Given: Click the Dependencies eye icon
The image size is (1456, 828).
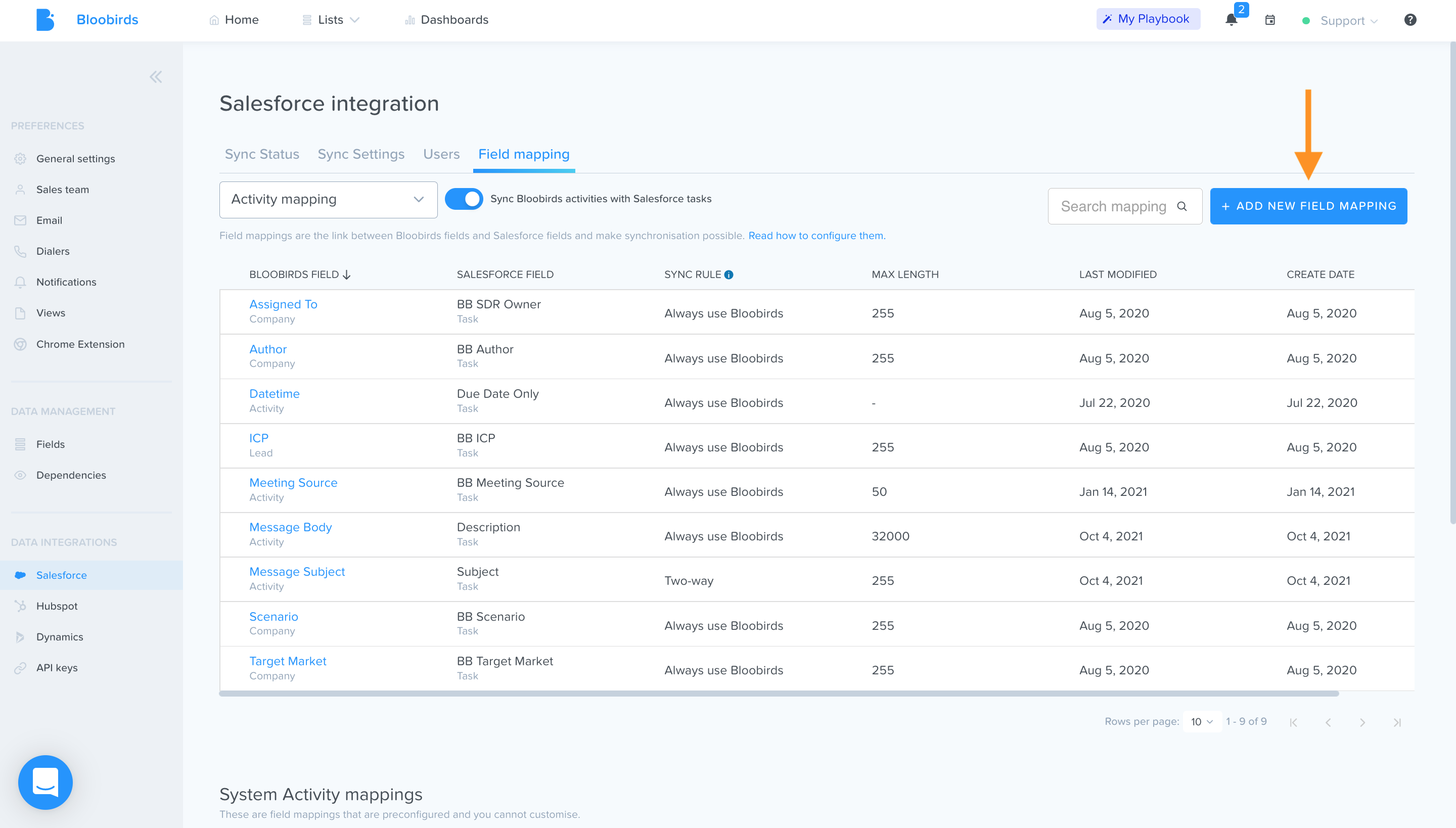Looking at the screenshot, I should [20, 475].
